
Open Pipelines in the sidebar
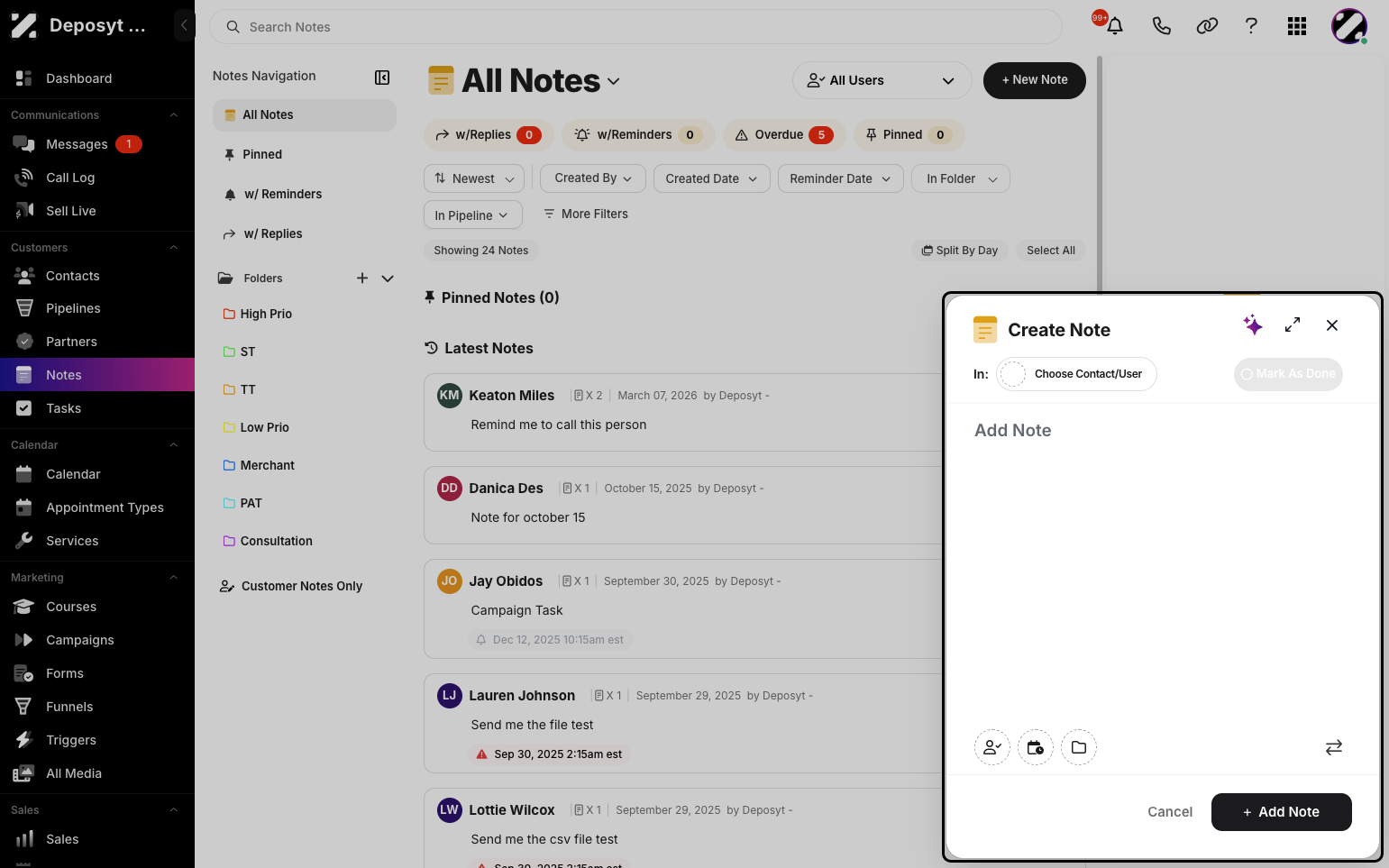coord(97,308)
